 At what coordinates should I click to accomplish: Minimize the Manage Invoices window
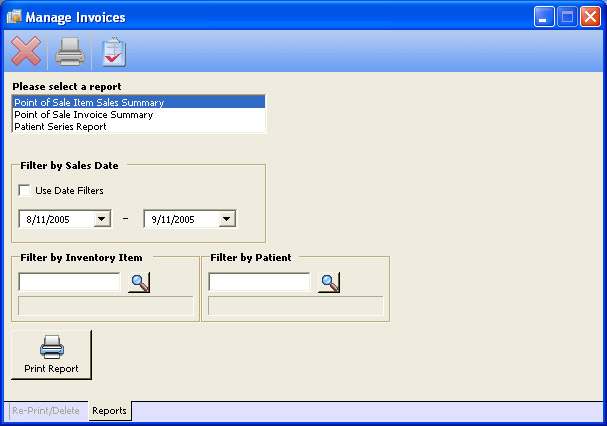pyautogui.click(x=545, y=17)
